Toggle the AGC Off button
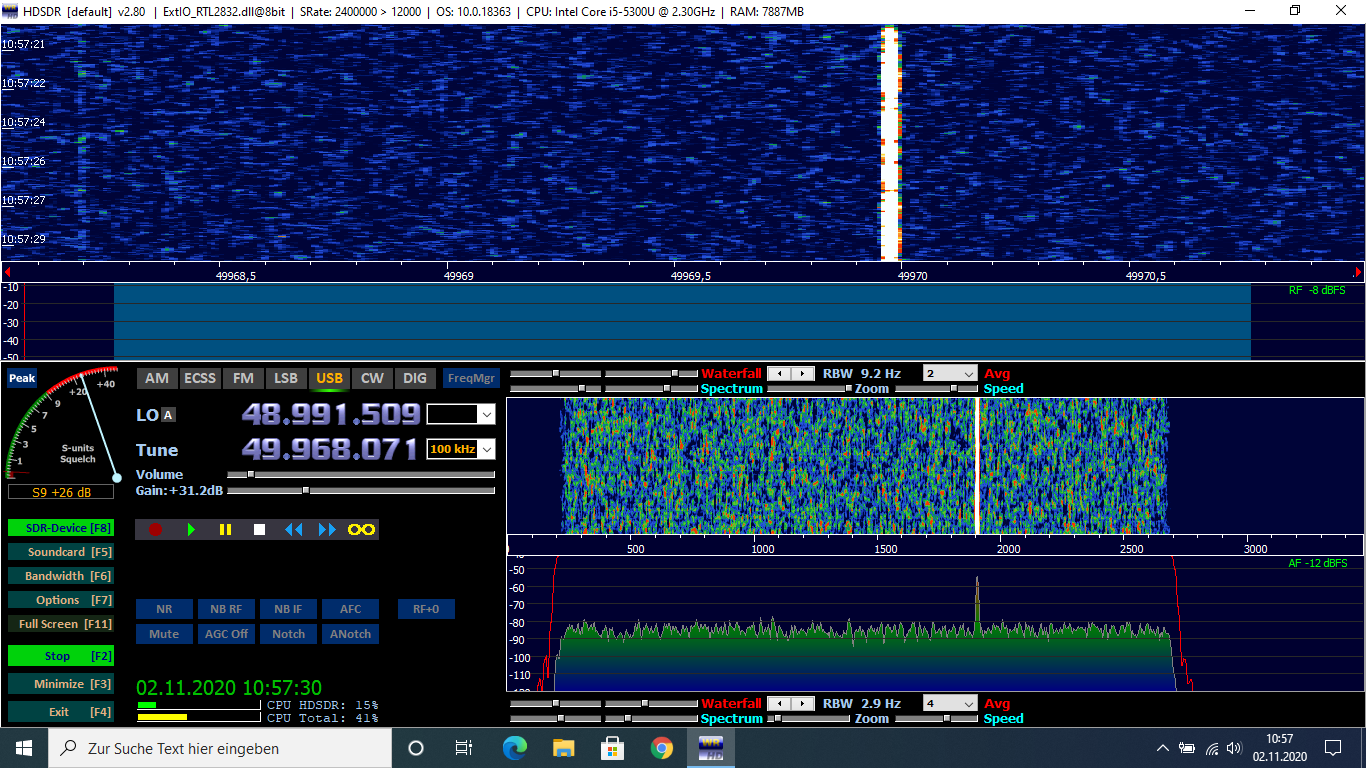Screen dimensions: 1366x768 pos(226,634)
